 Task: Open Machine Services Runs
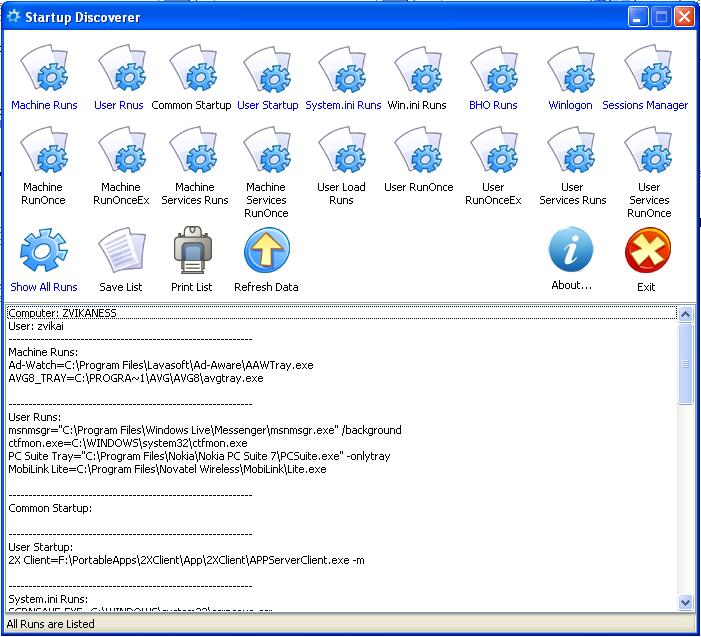pos(193,150)
